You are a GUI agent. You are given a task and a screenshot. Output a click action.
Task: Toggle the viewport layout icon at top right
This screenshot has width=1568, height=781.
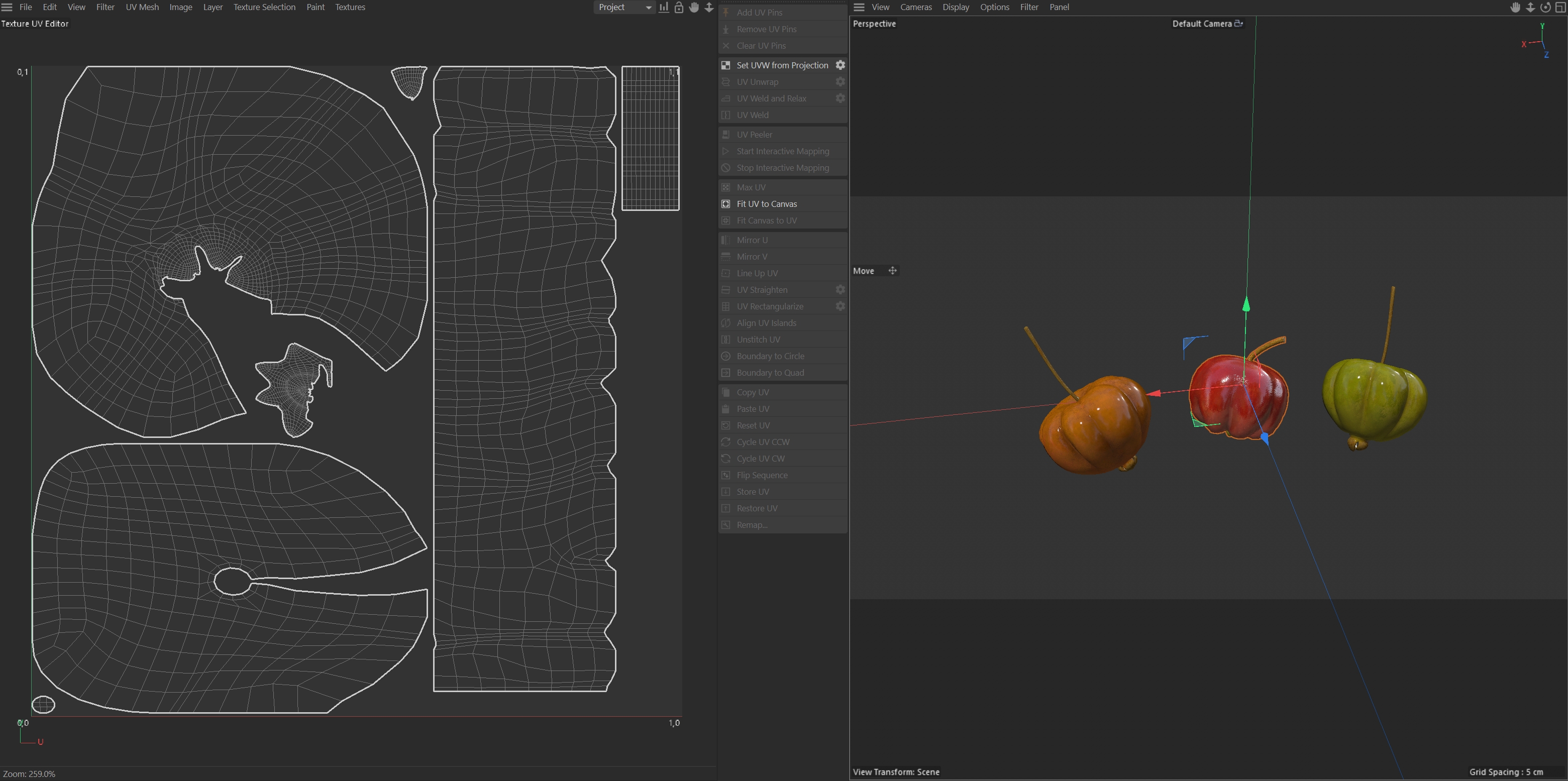[1560, 8]
